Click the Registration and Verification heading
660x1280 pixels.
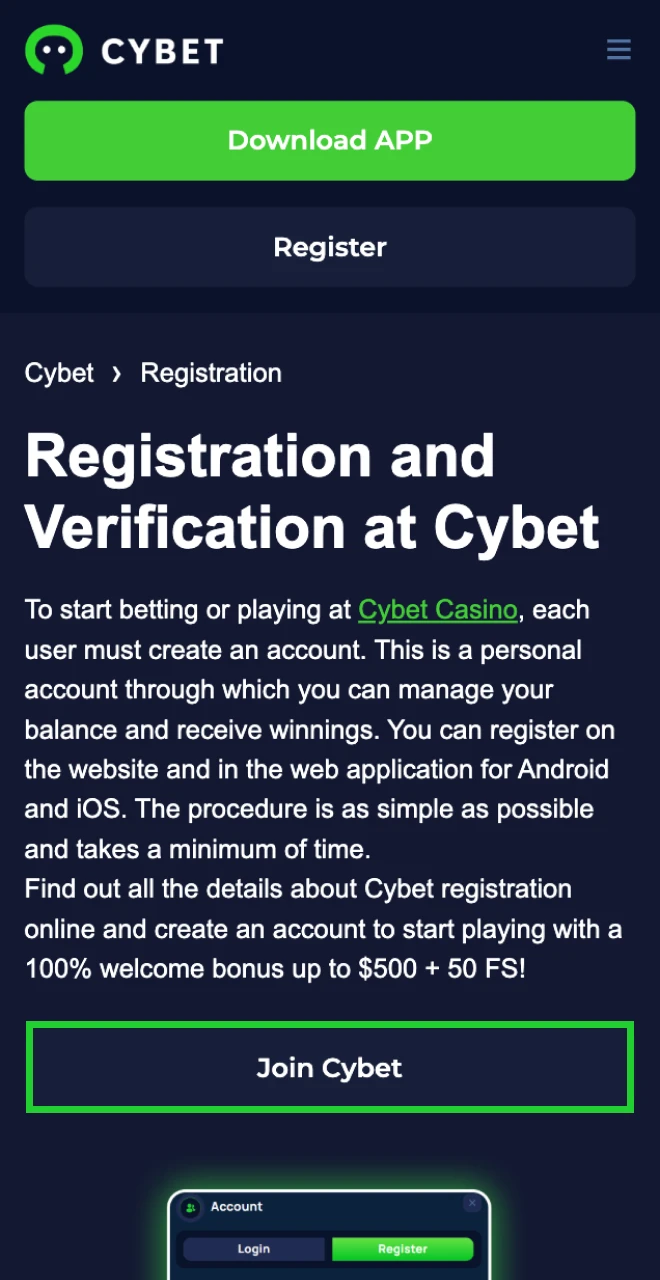[x=312, y=491]
